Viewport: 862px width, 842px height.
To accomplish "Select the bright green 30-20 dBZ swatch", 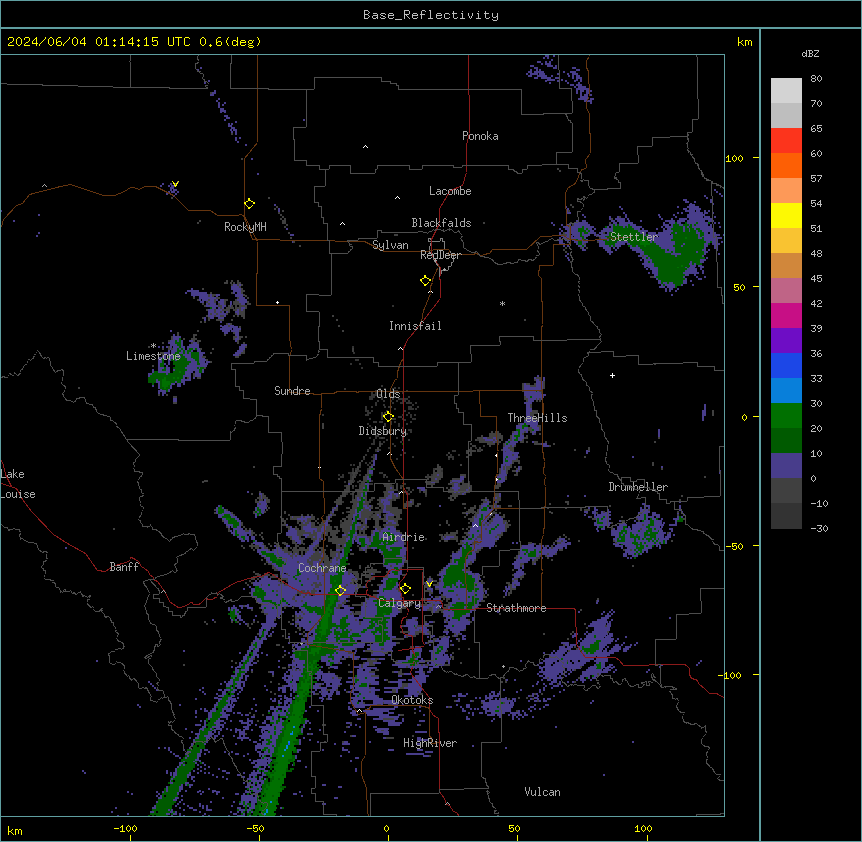I will tap(786, 416).
